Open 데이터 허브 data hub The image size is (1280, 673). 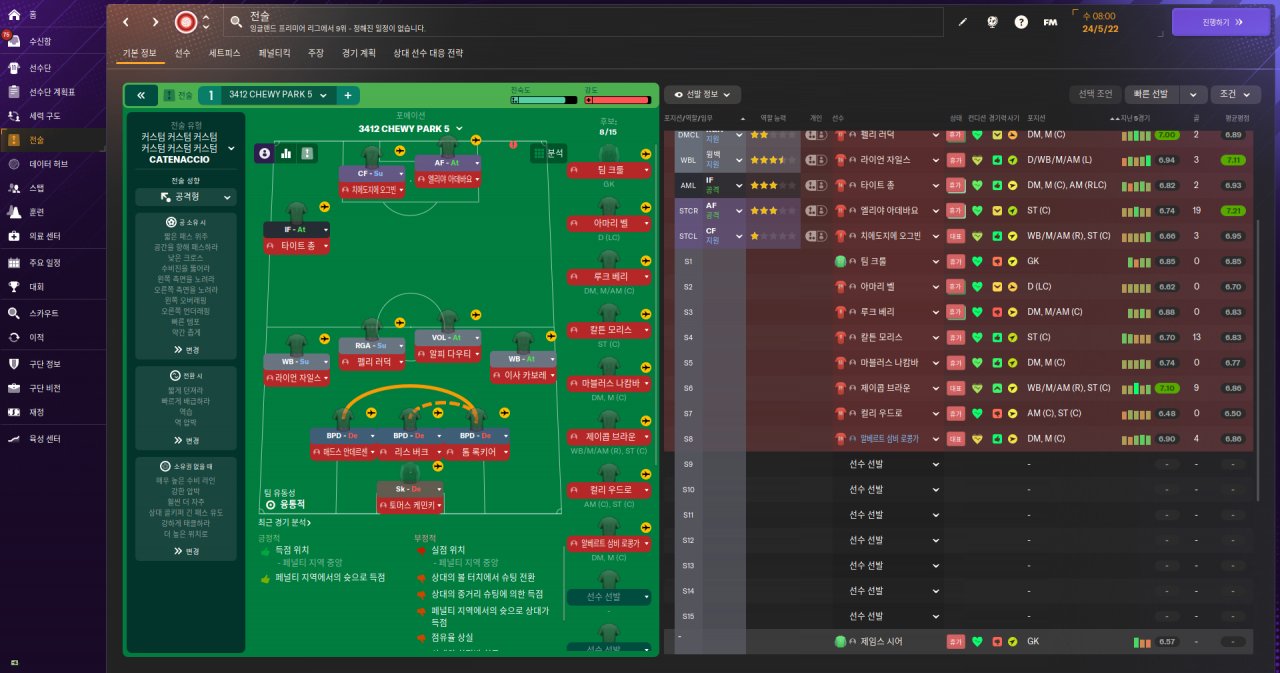[x=52, y=164]
